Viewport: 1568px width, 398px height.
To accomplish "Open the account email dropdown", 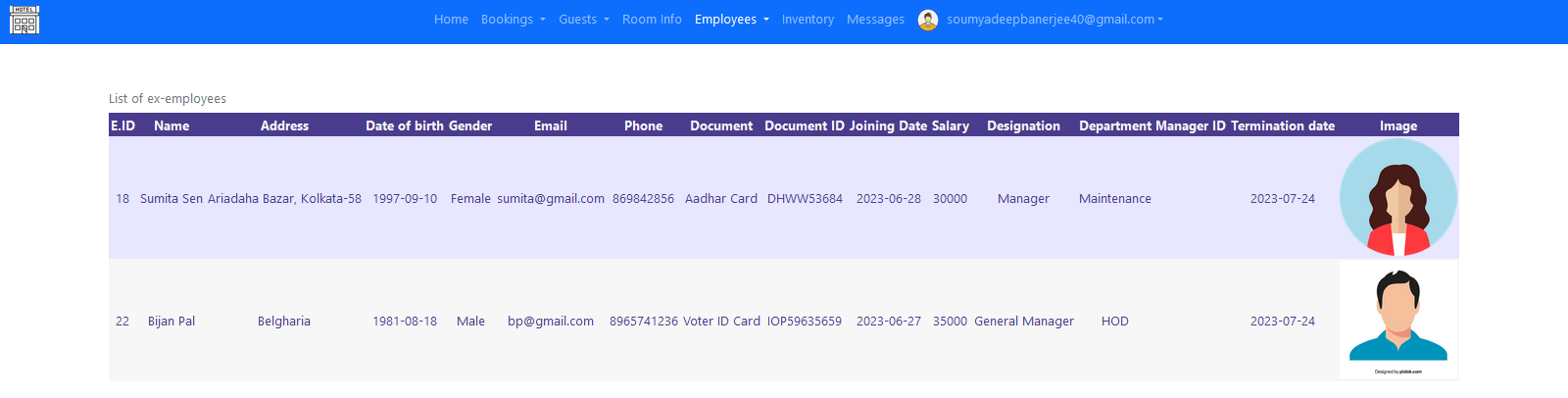I will point(1054,20).
